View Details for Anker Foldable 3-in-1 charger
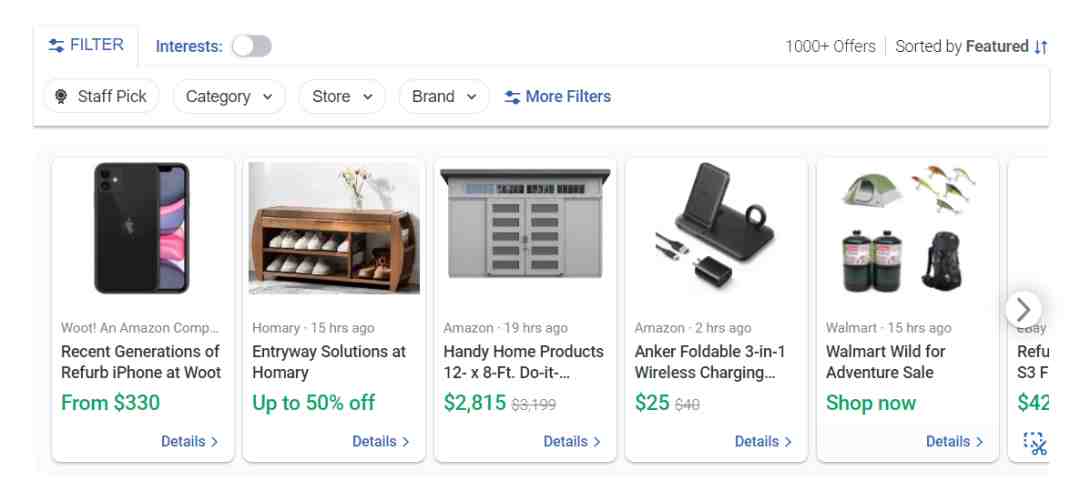 (763, 442)
